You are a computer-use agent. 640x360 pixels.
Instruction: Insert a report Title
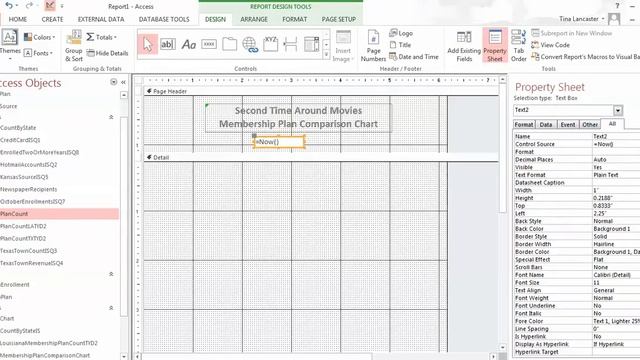(400, 45)
